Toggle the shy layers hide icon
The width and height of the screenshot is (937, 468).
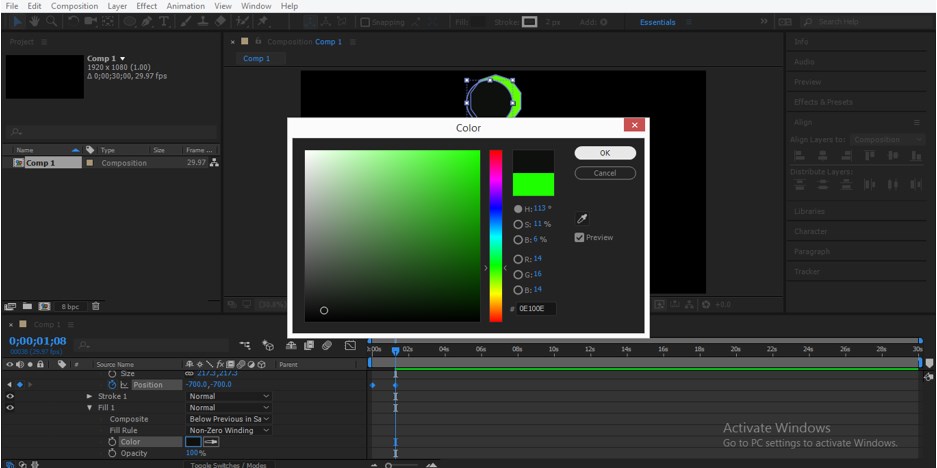point(291,345)
